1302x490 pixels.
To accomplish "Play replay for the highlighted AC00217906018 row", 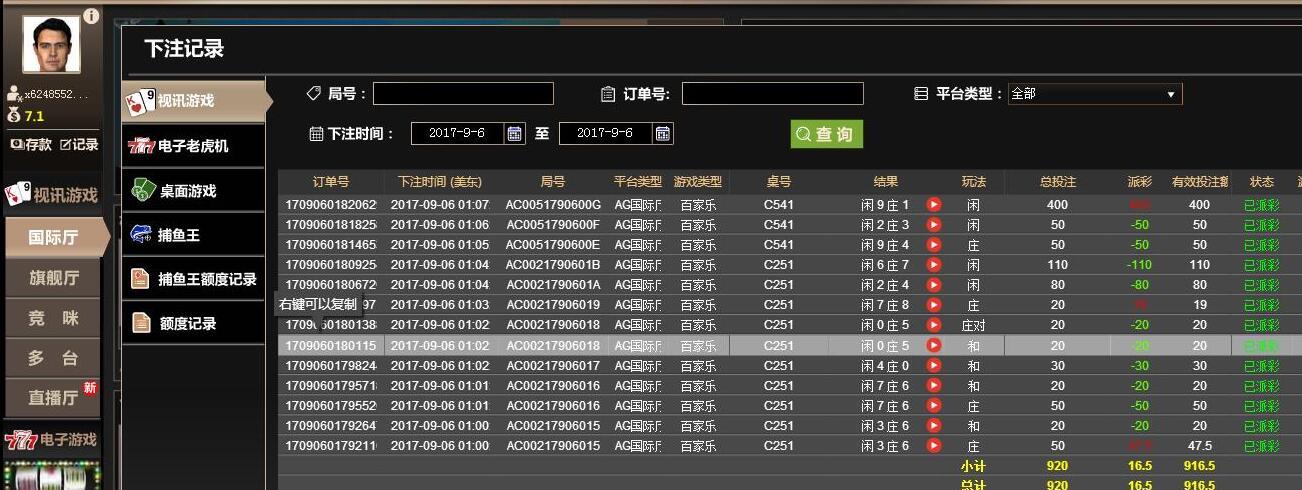I will coord(934,345).
